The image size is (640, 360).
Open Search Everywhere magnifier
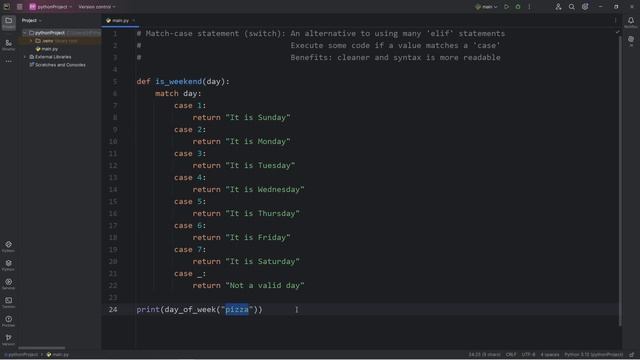tap(572, 7)
